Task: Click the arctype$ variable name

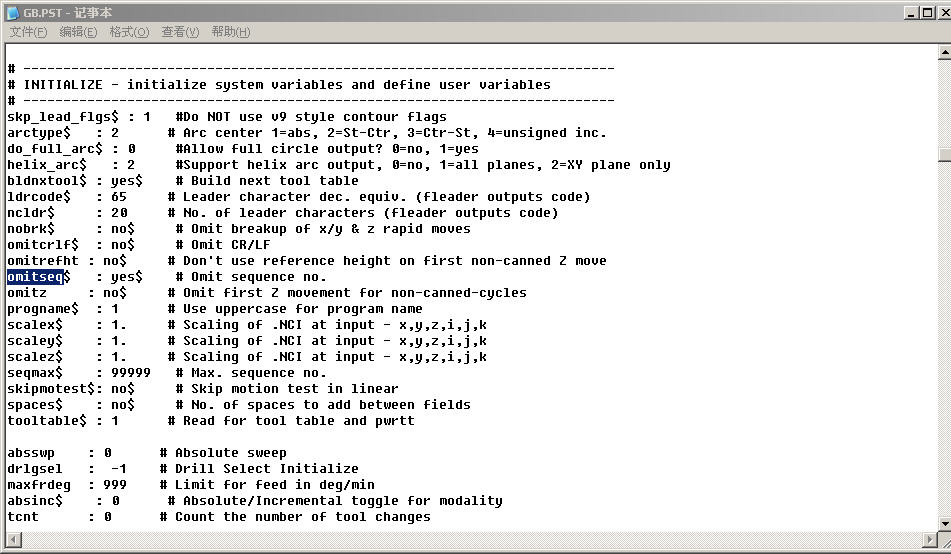Action: tap(39, 132)
